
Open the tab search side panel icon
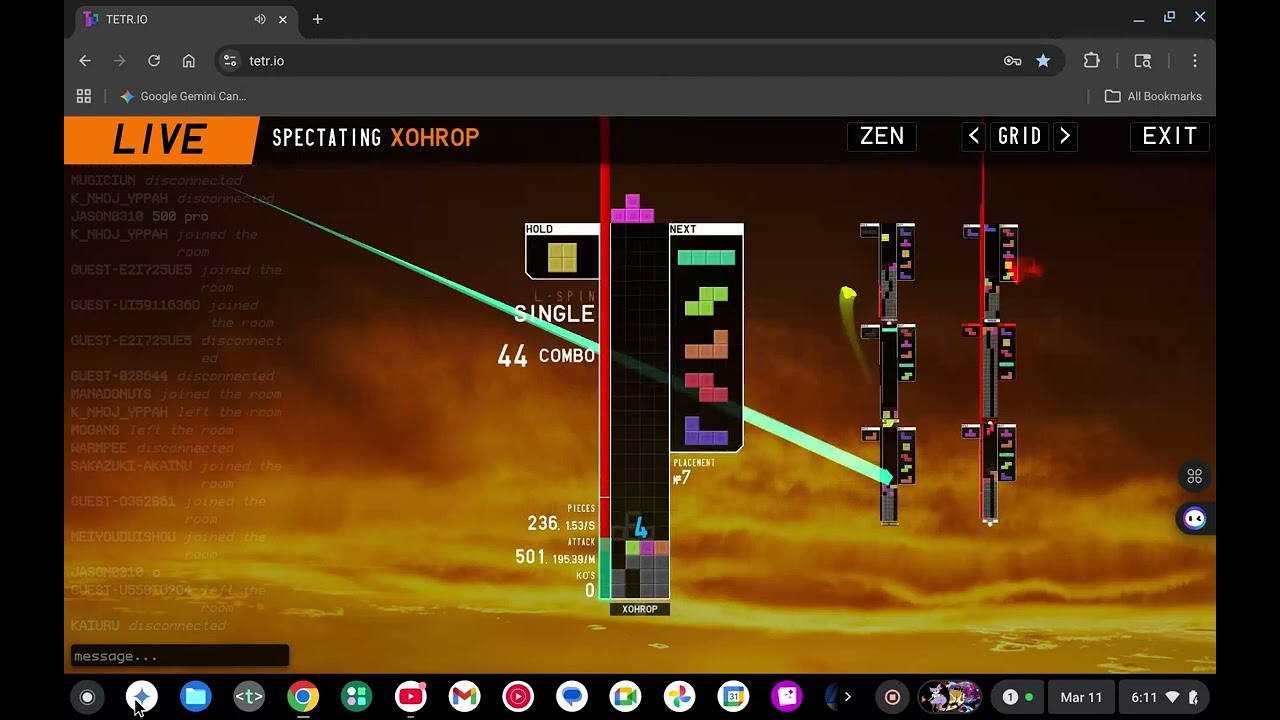(1143, 61)
